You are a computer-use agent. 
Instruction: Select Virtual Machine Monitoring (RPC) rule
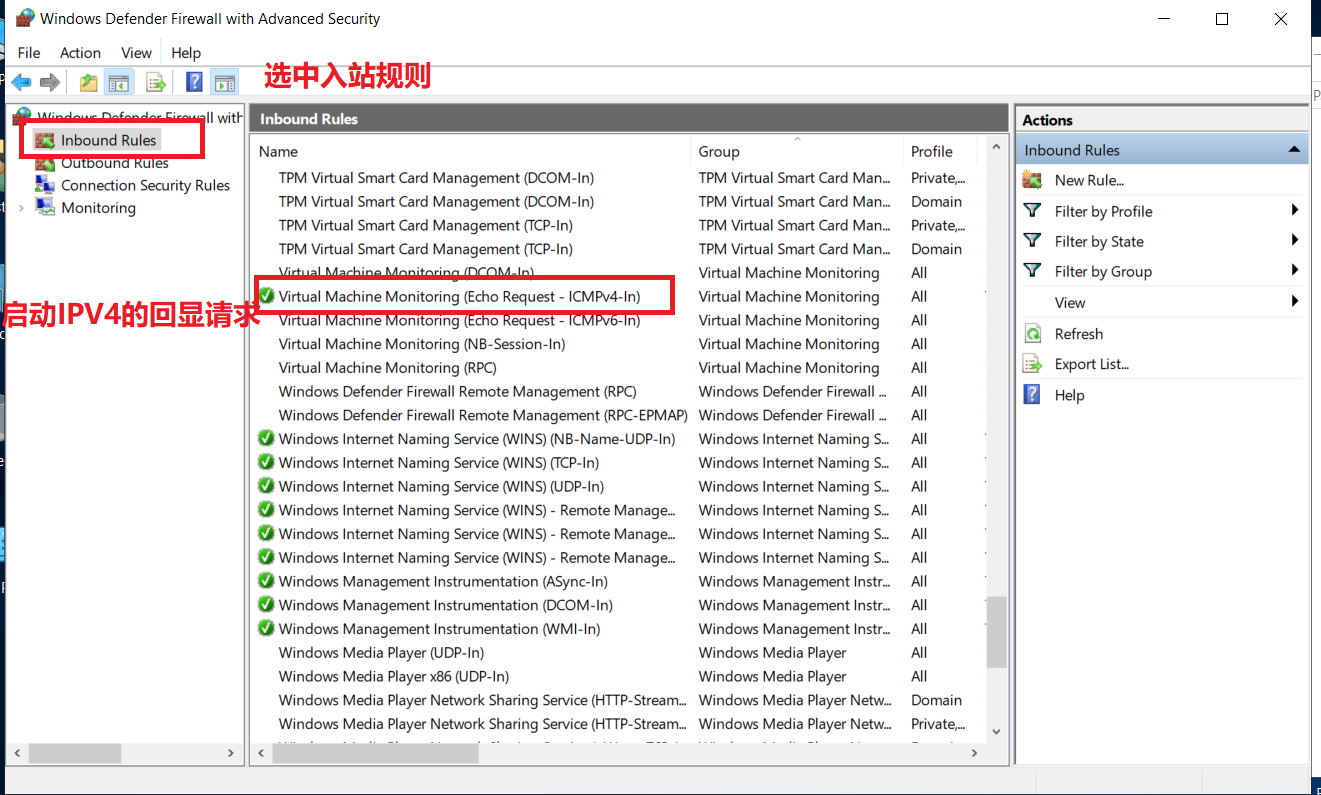[387, 368]
